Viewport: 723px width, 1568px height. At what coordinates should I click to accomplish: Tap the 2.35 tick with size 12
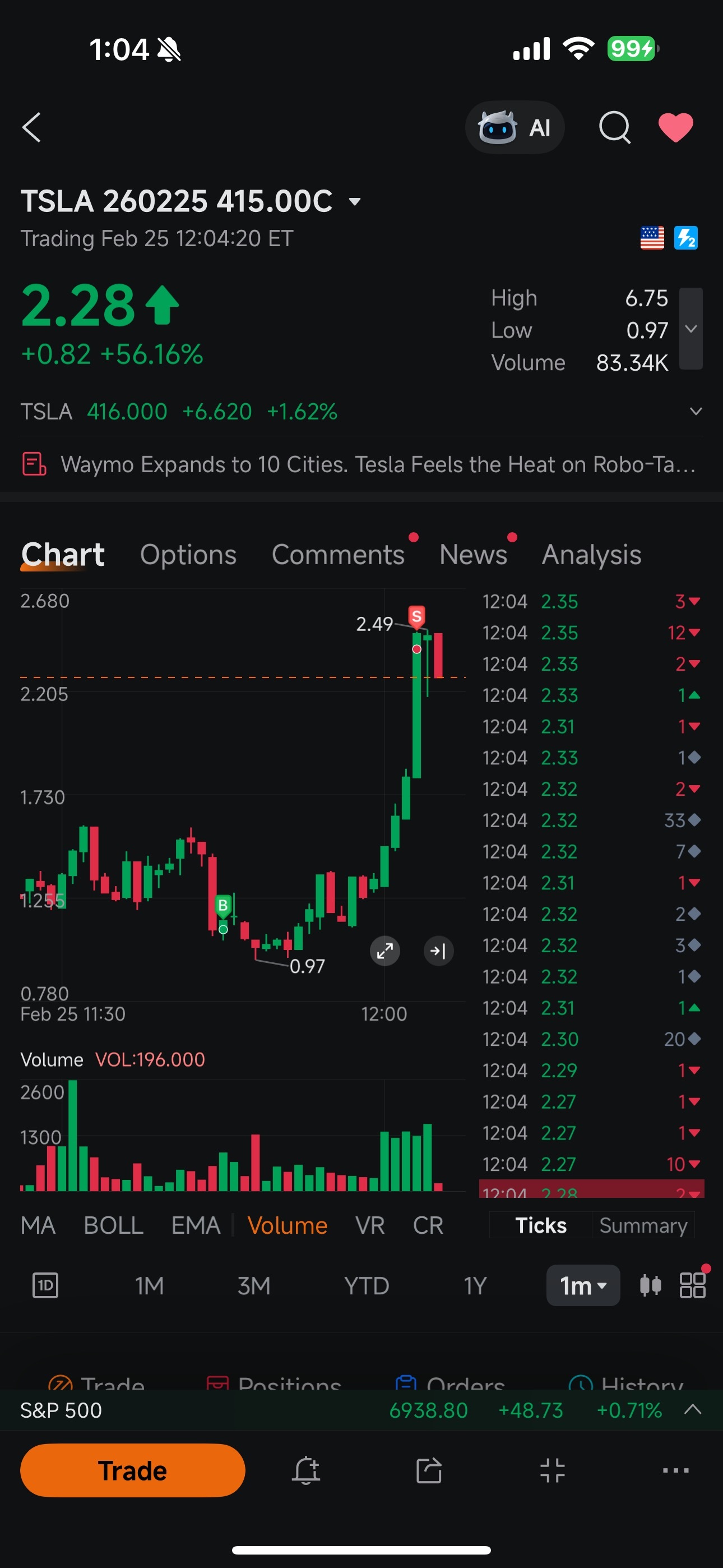tap(591, 633)
